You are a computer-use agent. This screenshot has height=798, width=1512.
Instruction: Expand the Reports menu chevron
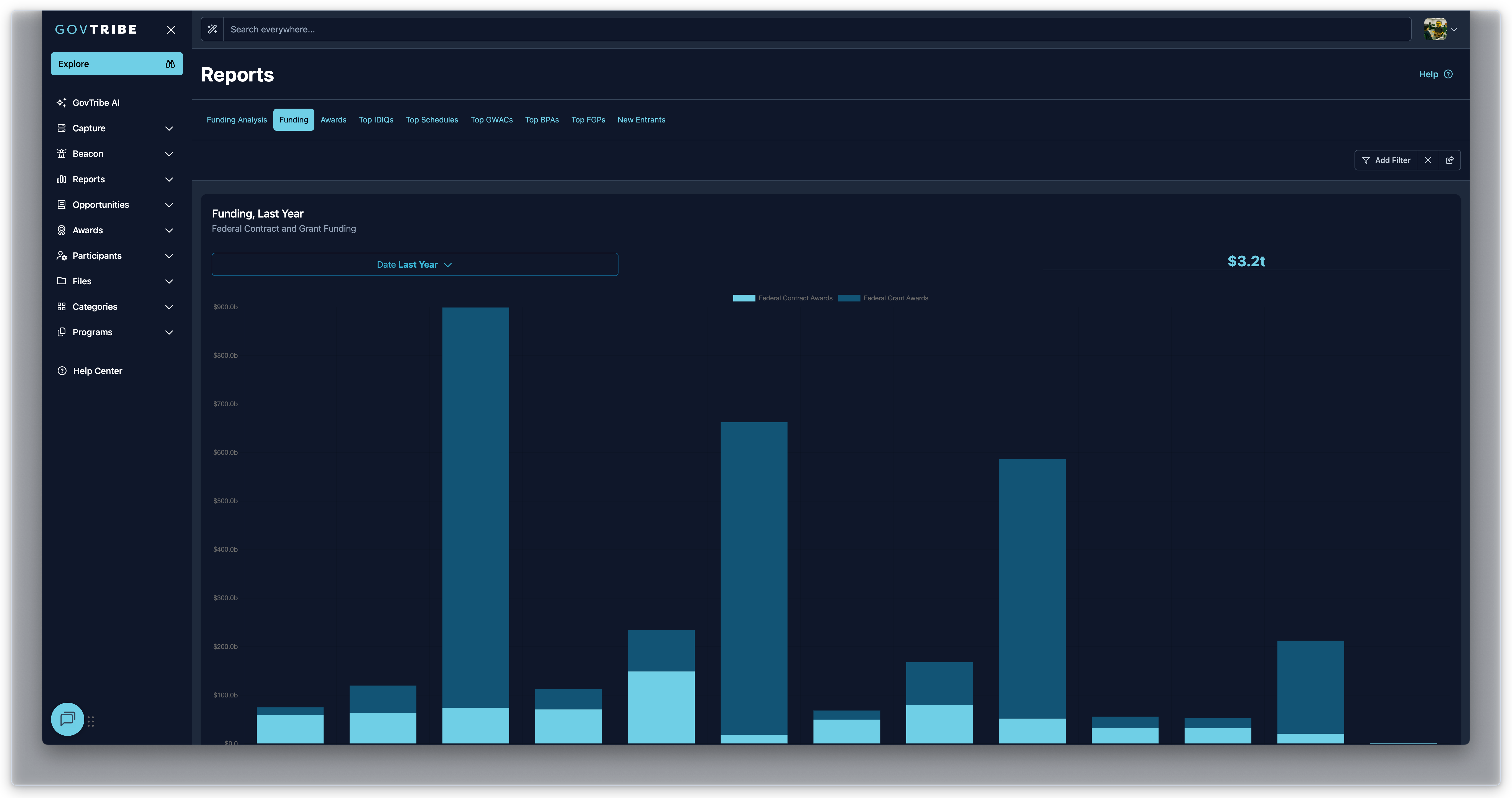pos(169,180)
